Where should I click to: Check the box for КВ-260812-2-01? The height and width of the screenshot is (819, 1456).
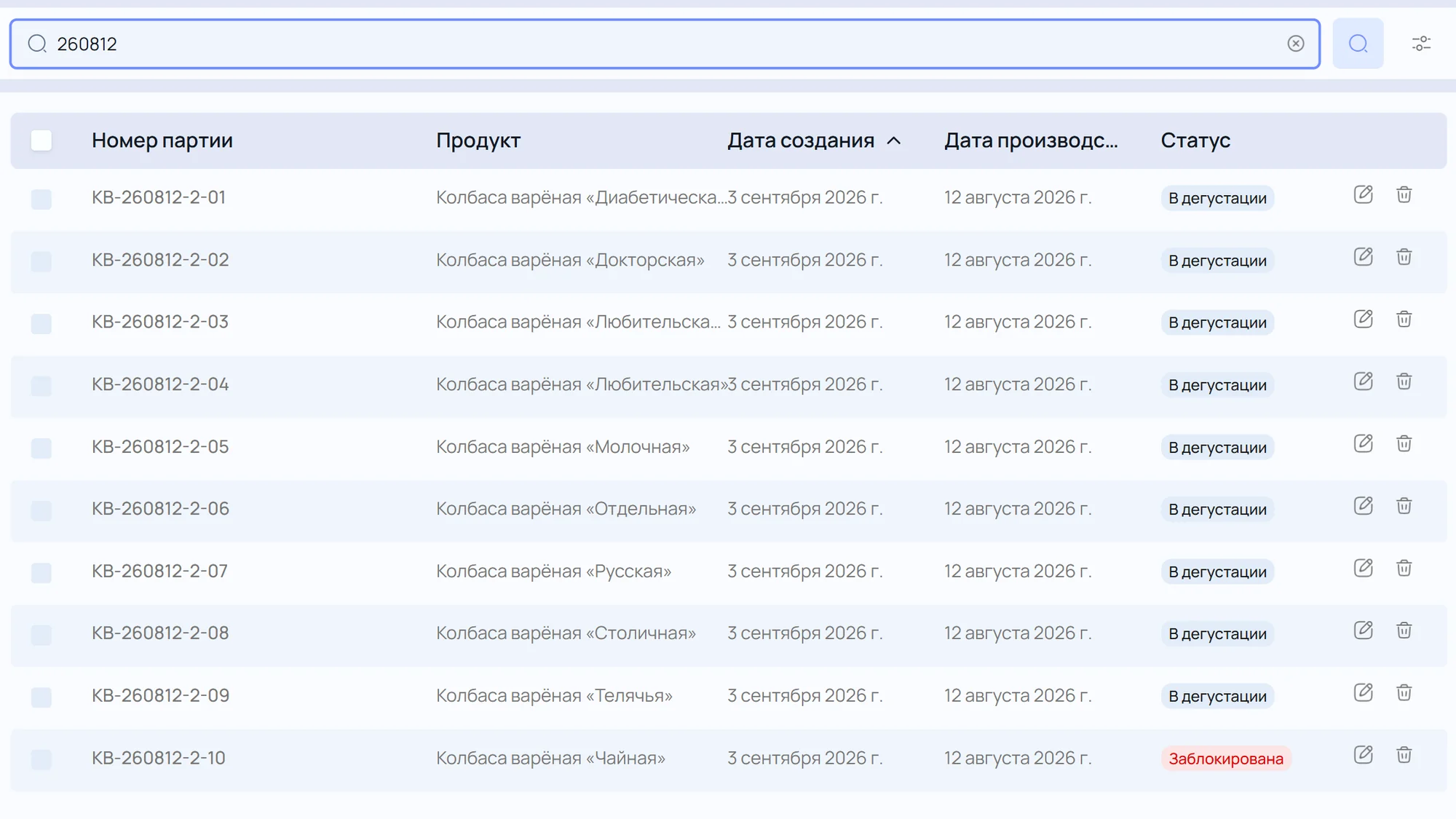[41, 199]
